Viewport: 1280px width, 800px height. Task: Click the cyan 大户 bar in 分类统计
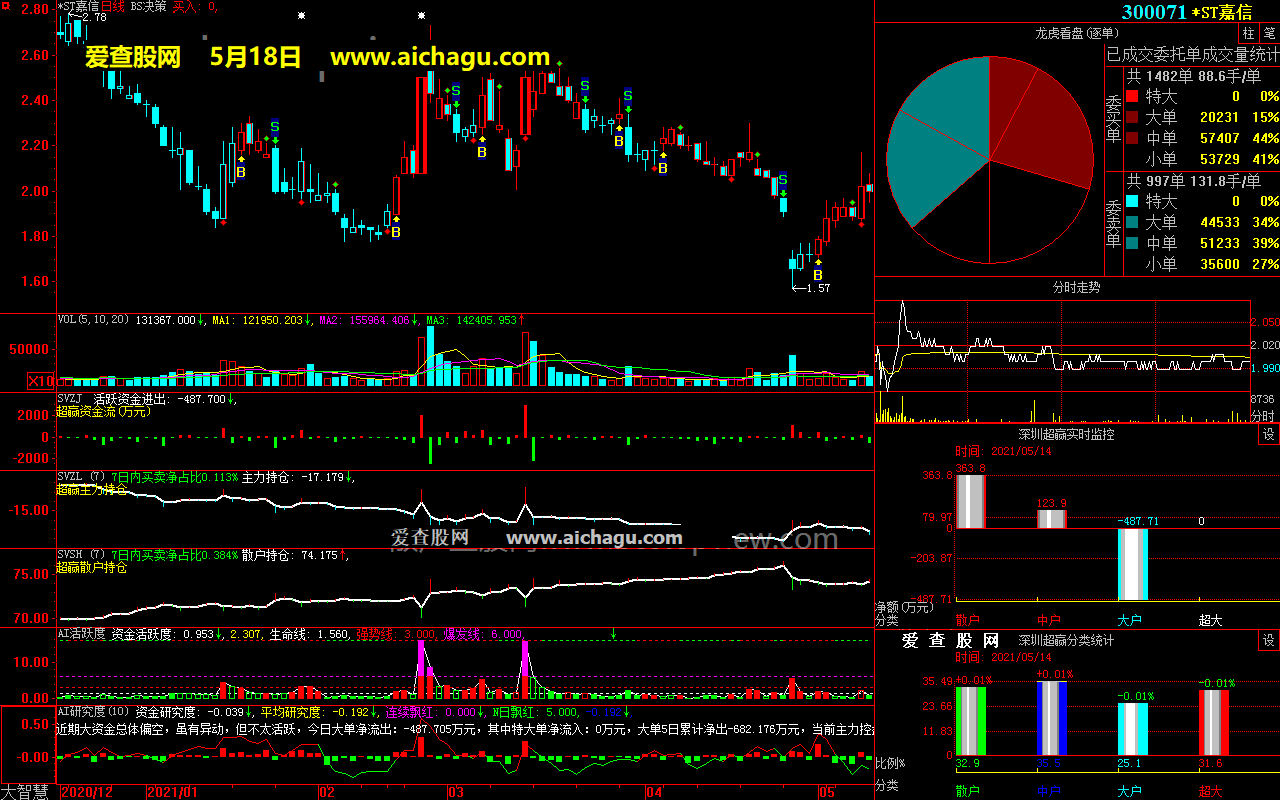[1132, 729]
